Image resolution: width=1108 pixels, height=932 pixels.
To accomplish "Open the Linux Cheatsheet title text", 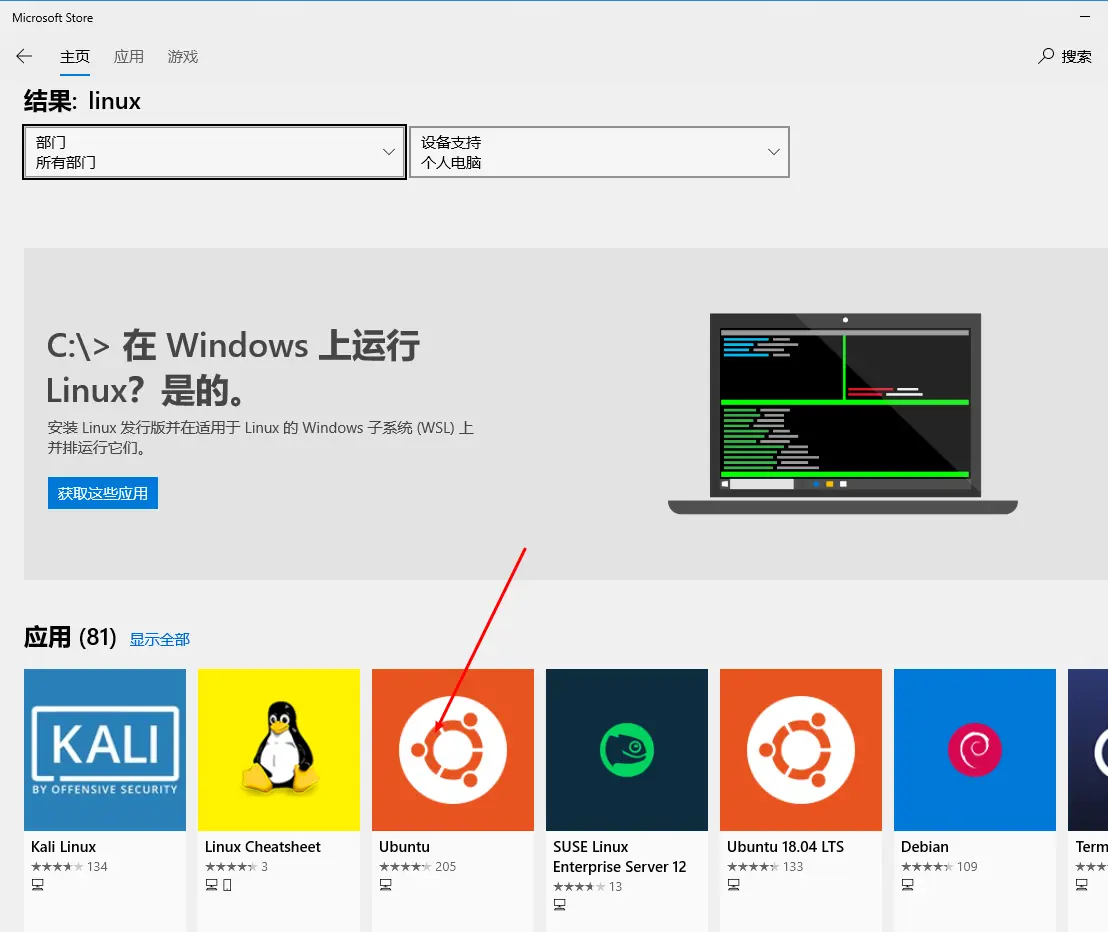I will pos(263,847).
